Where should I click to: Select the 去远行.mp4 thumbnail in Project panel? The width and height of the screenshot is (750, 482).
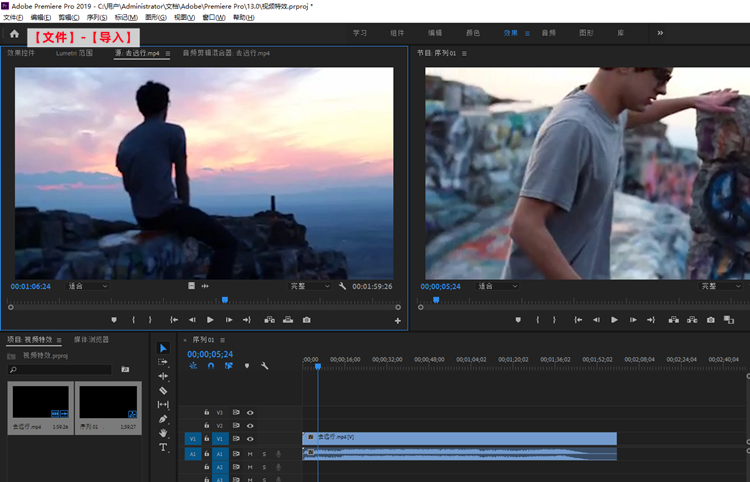pyautogui.click(x=40, y=402)
